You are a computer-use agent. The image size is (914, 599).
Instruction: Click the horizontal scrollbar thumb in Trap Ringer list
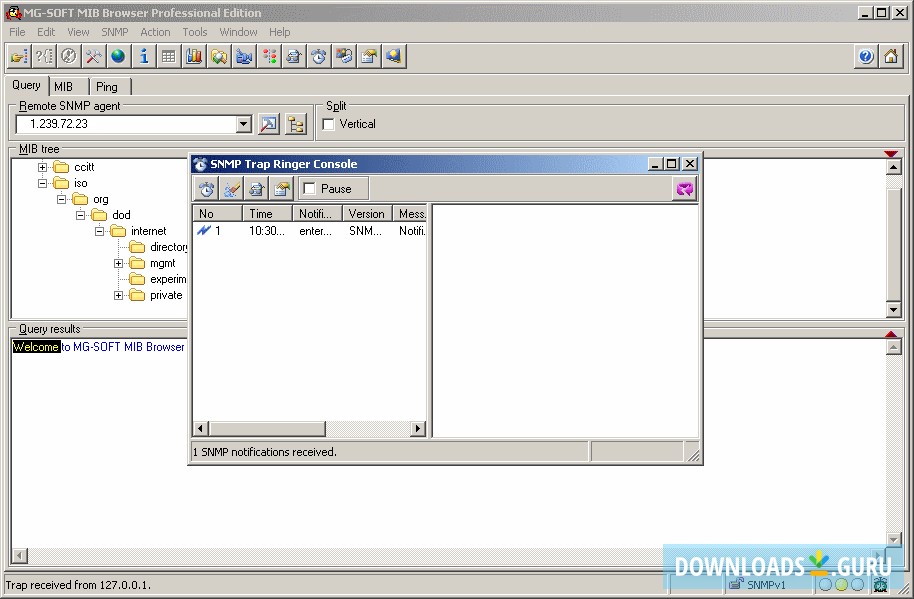coord(267,429)
